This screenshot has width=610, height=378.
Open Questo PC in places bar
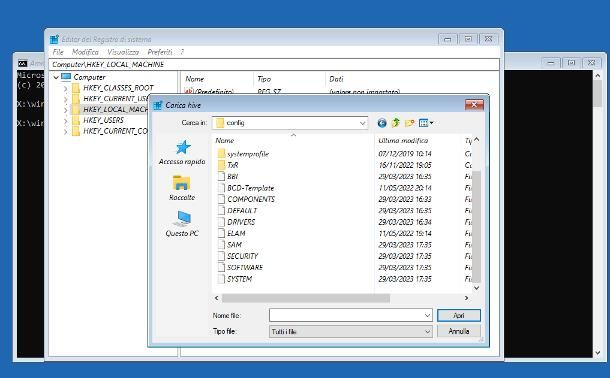coord(182,224)
